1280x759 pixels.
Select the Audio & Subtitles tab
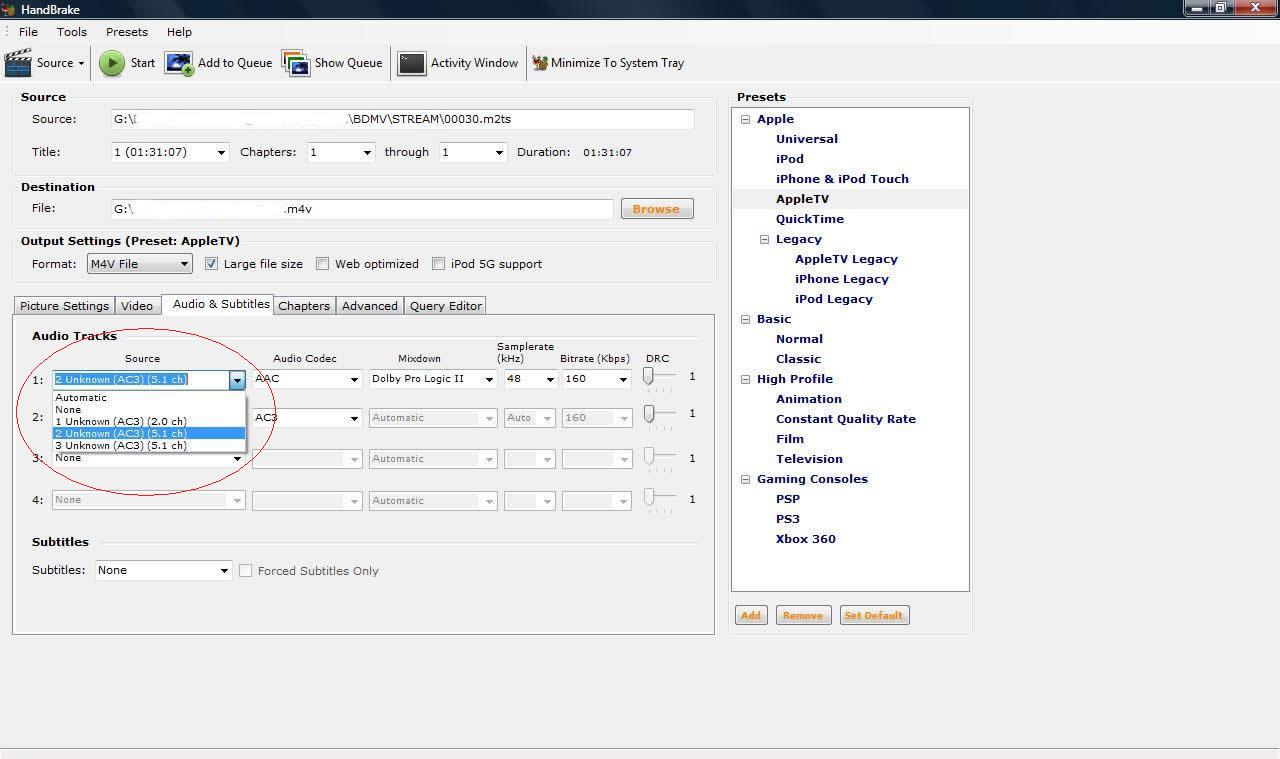pyautogui.click(x=220, y=304)
